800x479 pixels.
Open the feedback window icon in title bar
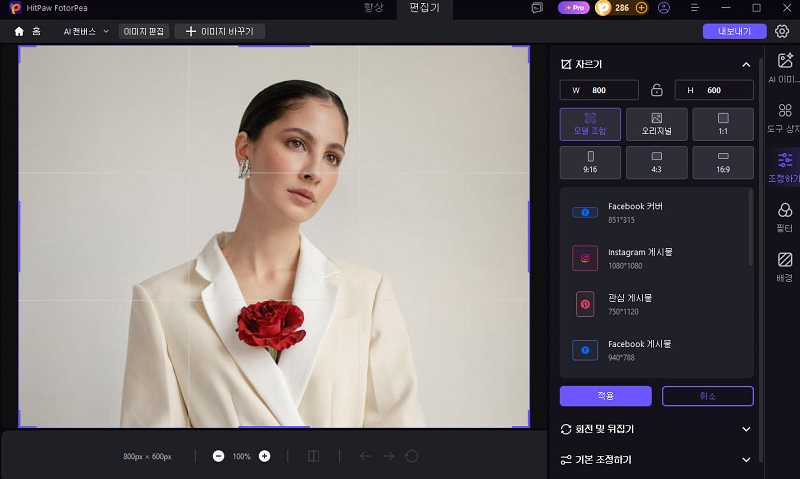537,8
